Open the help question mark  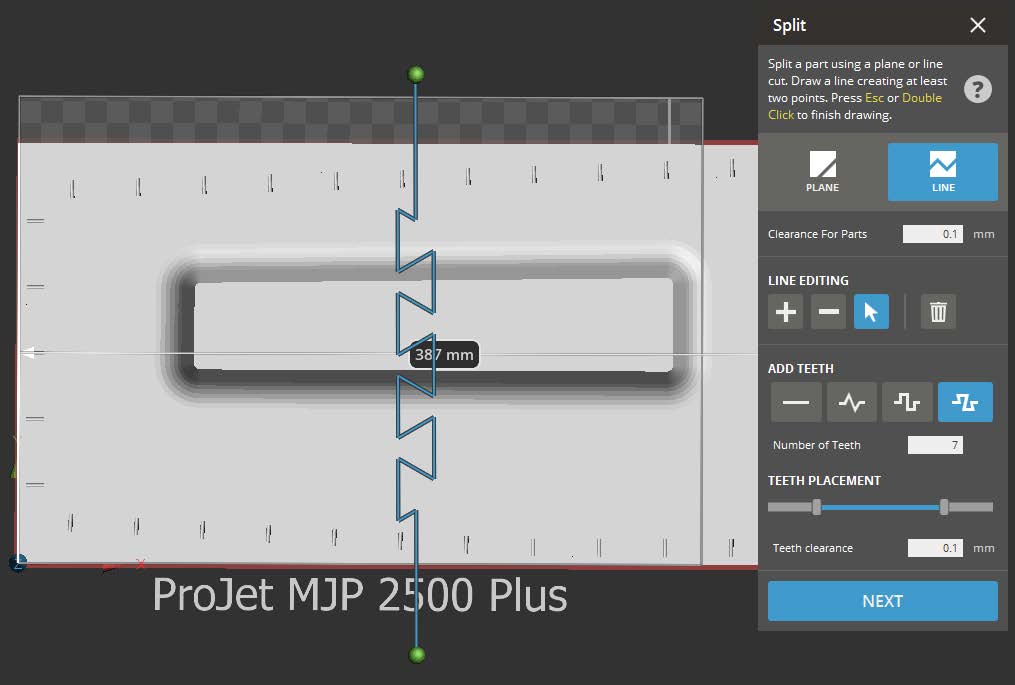(977, 89)
